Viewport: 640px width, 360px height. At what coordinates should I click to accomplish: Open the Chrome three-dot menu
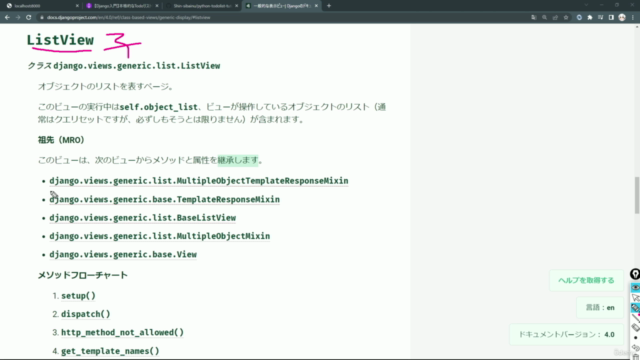point(633,18)
